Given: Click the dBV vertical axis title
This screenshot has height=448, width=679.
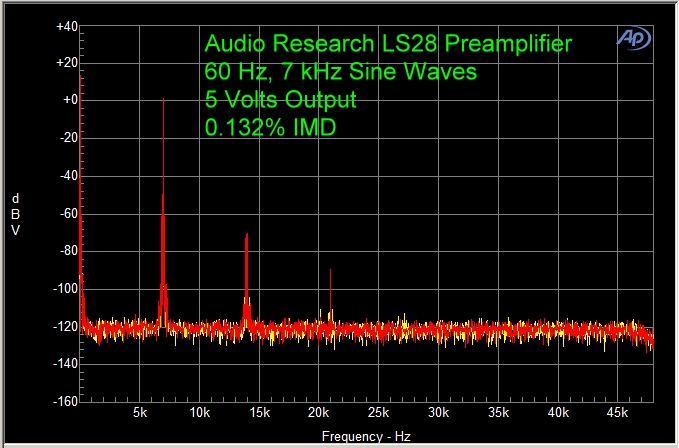Looking at the screenshot, I should (x=15, y=214).
